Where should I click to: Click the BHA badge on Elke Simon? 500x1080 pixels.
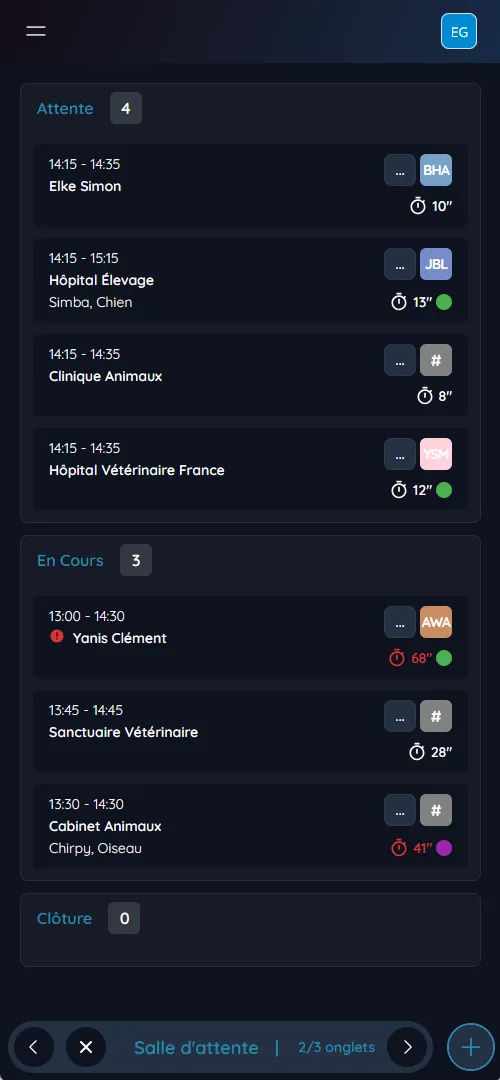(436, 170)
